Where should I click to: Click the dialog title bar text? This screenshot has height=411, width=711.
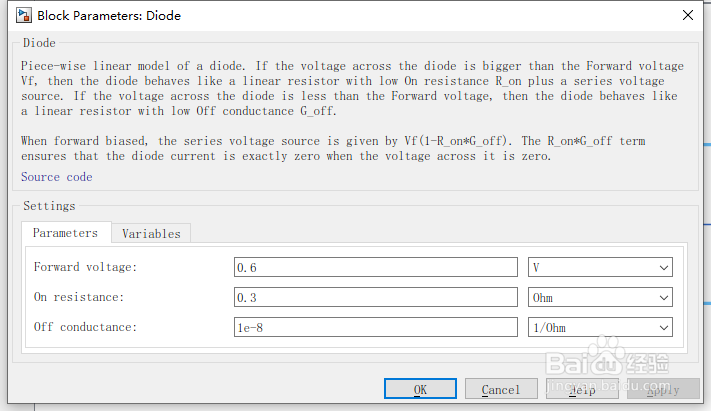109,15
